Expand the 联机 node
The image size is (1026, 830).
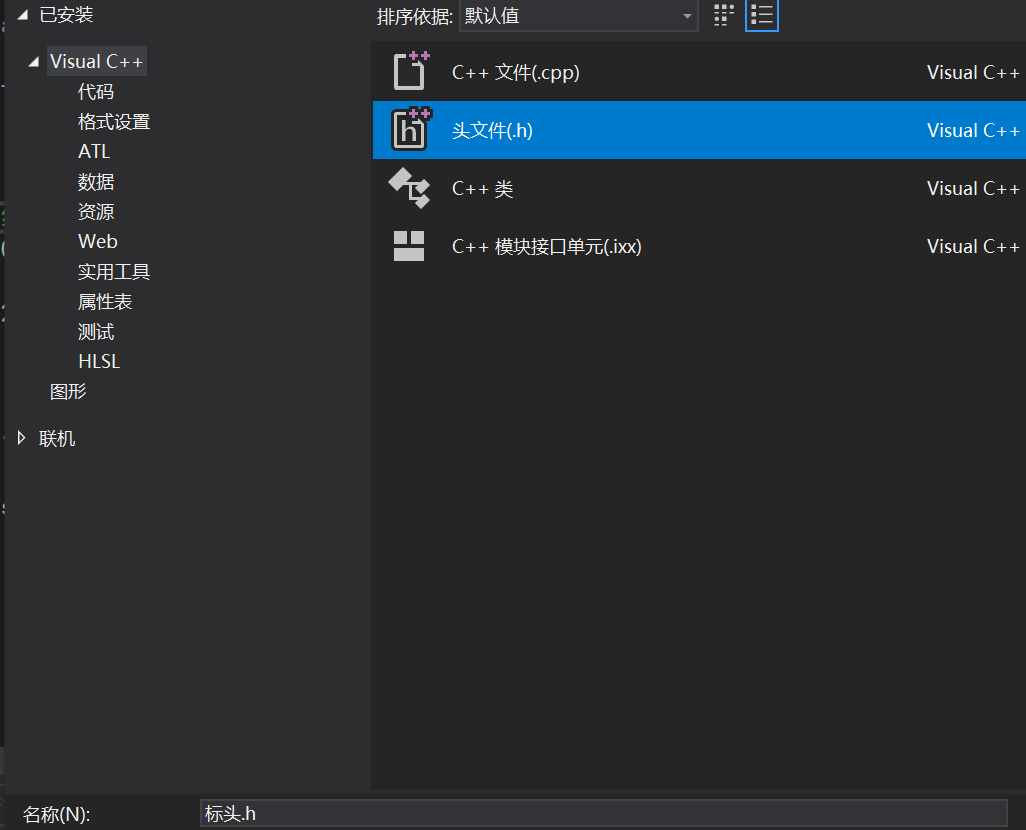coord(22,438)
